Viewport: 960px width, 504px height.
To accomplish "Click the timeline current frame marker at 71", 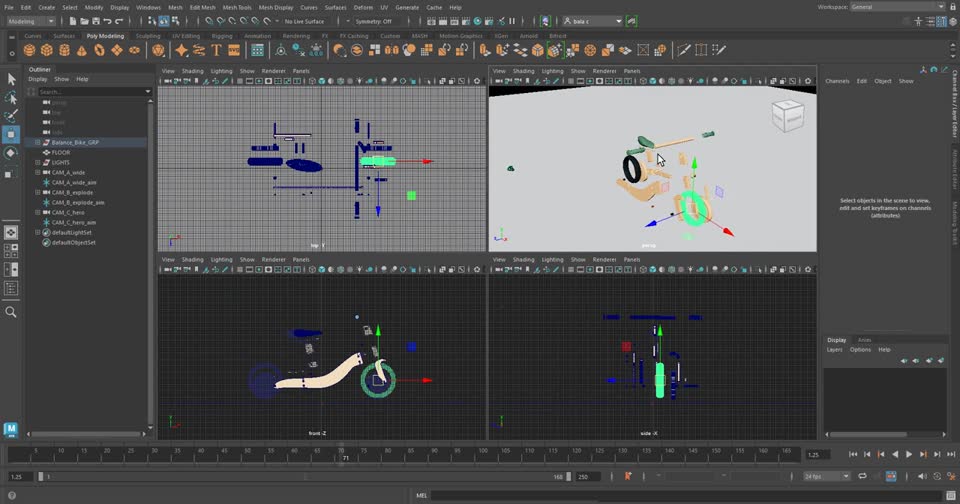I will click(342, 454).
